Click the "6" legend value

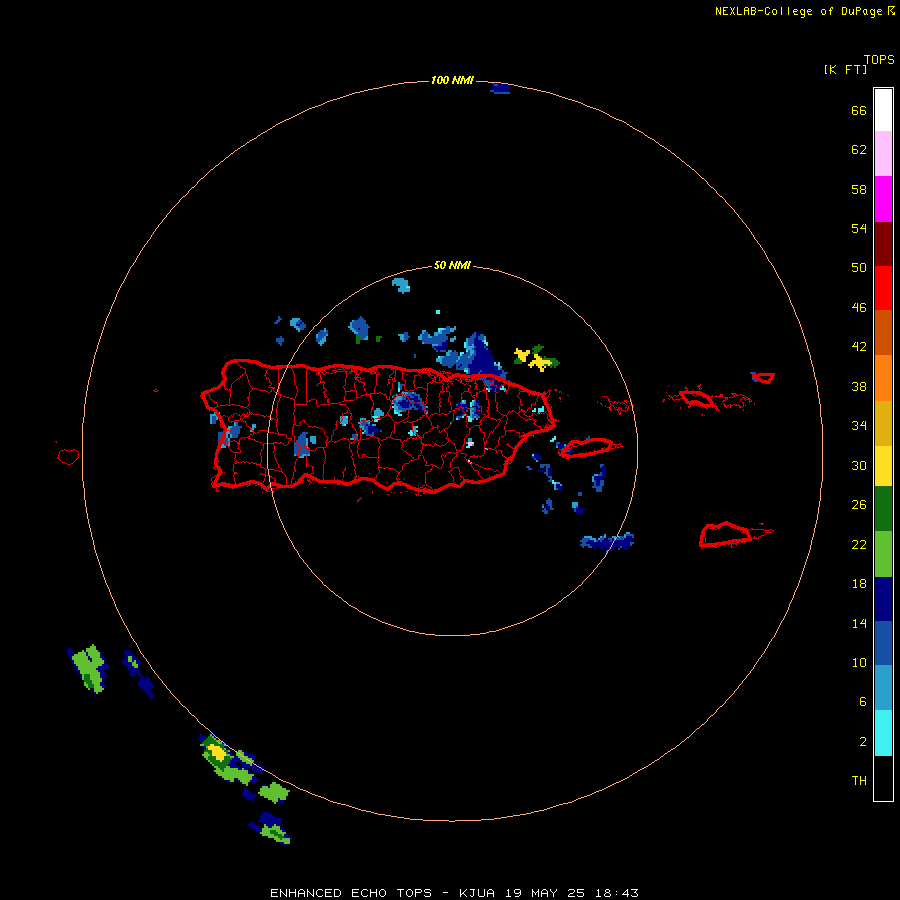[x=863, y=702]
